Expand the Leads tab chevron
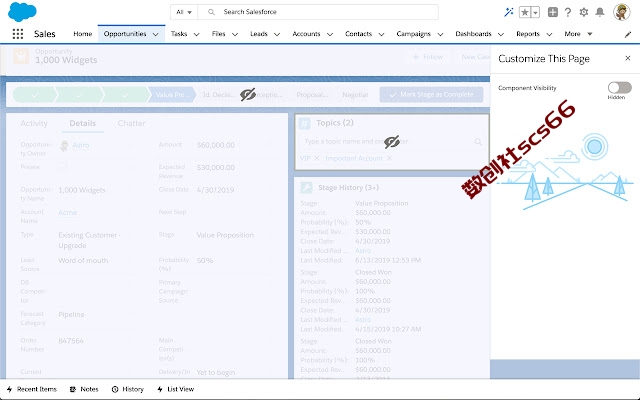640x400 pixels. (277, 35)
